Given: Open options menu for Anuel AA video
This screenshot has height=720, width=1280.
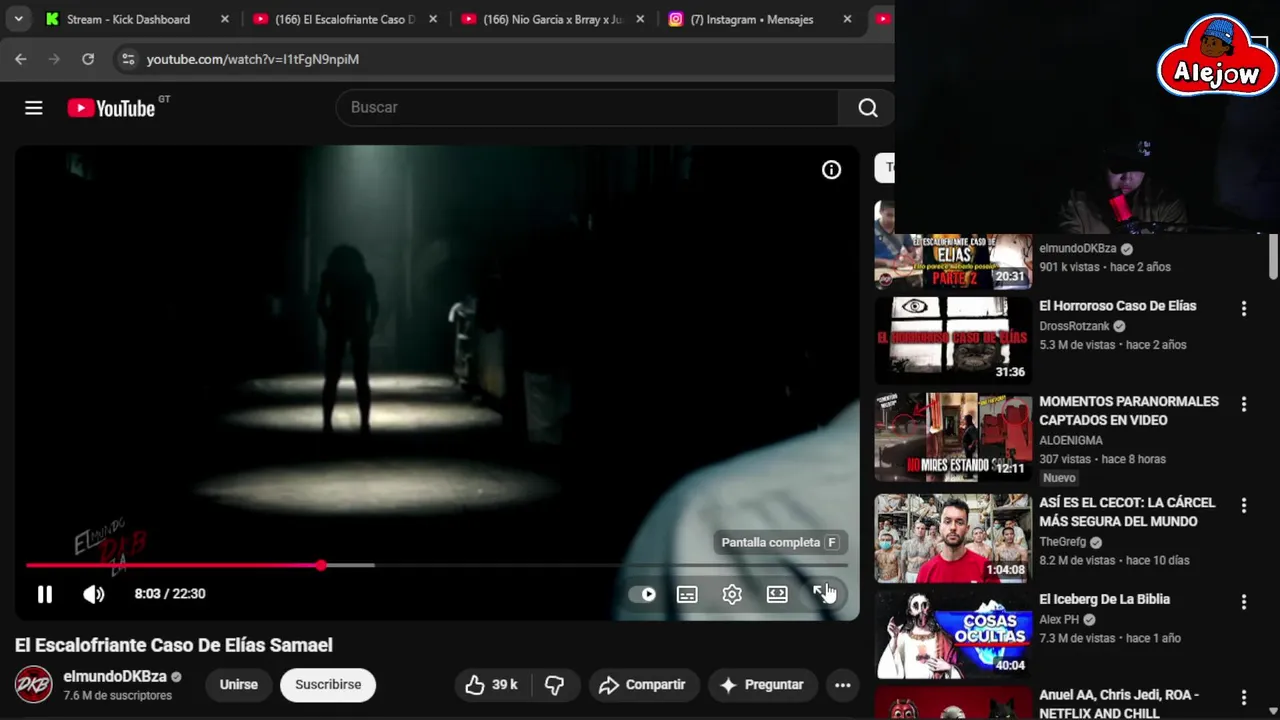Looking at the screenshot, I should click(1244, 698).
